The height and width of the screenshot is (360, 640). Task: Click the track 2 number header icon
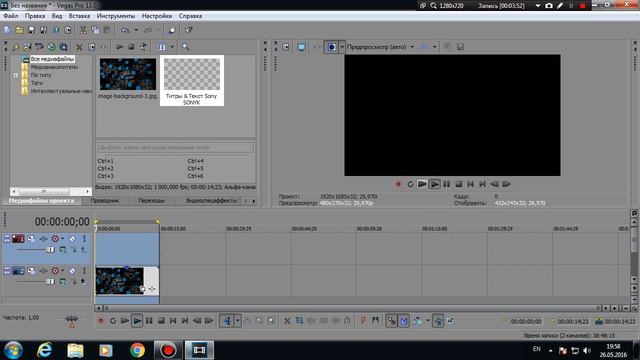pos(18,271)
